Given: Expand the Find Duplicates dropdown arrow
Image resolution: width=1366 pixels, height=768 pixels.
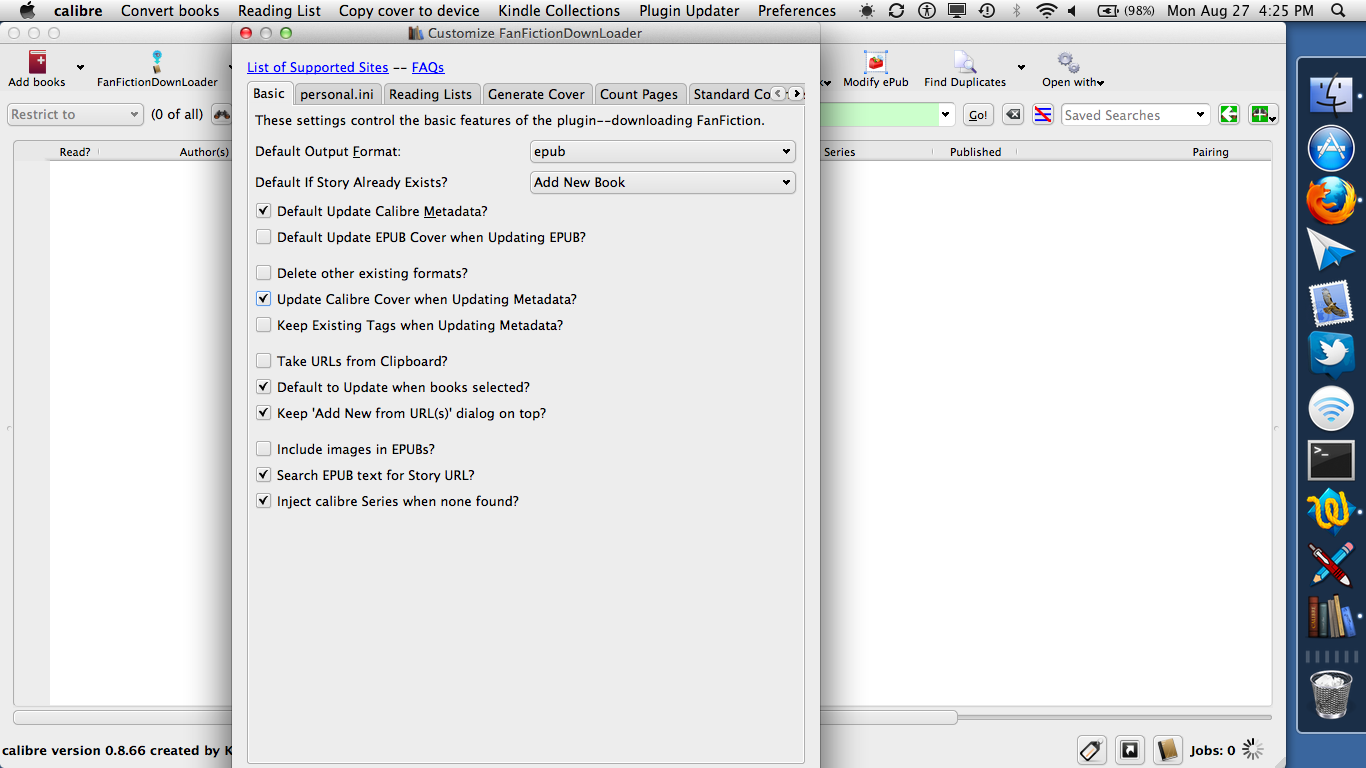Looking at the screenshot, I should (x=1021, y=68).
